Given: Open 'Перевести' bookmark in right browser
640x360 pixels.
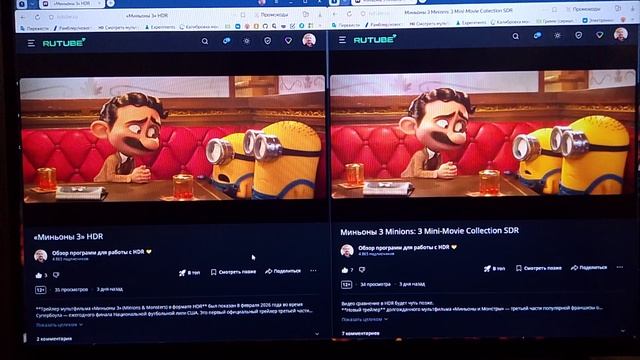Looking at the screenshot, I should pyautogui.click(x=345, y=24).
